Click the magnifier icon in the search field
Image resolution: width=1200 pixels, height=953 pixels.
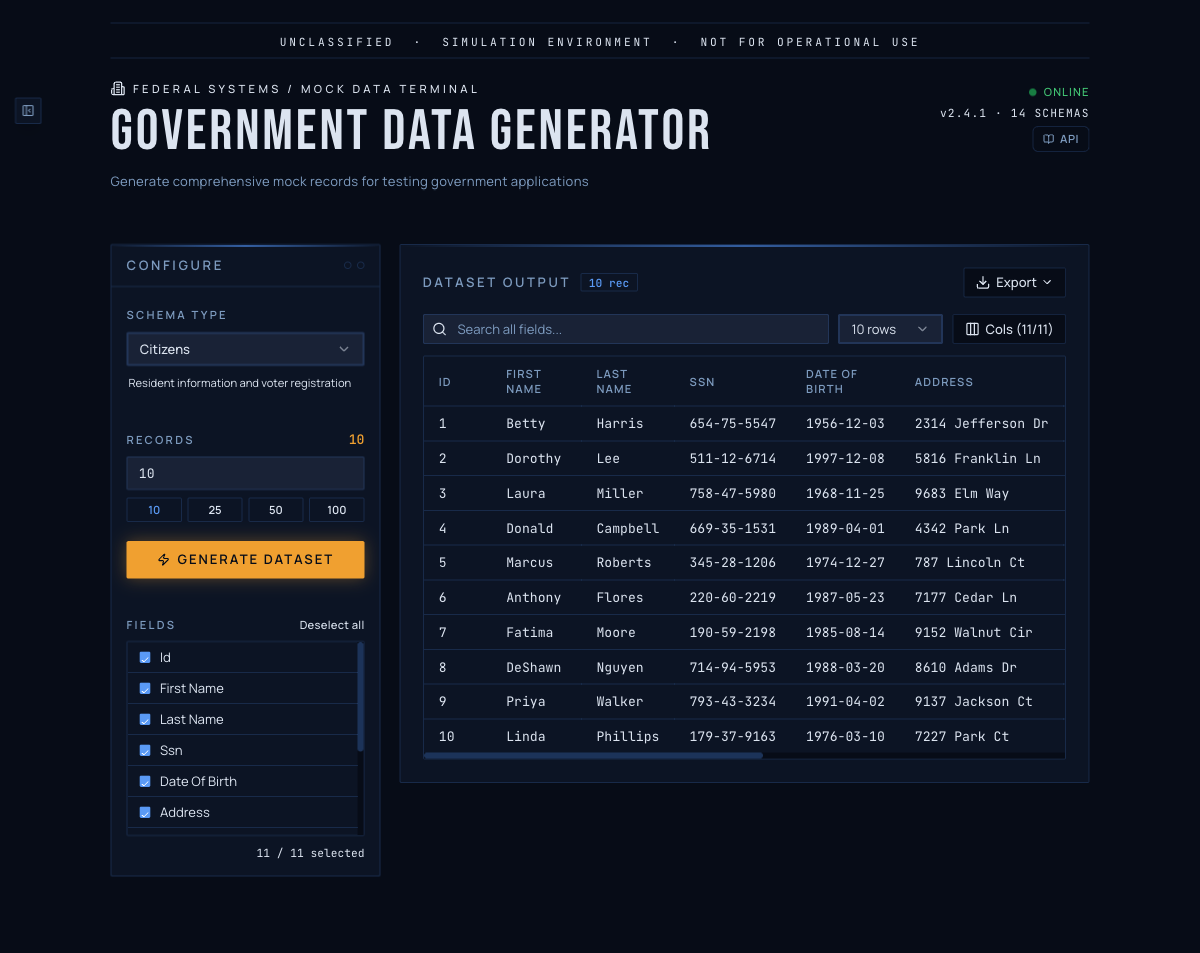(x=440, y=329)
